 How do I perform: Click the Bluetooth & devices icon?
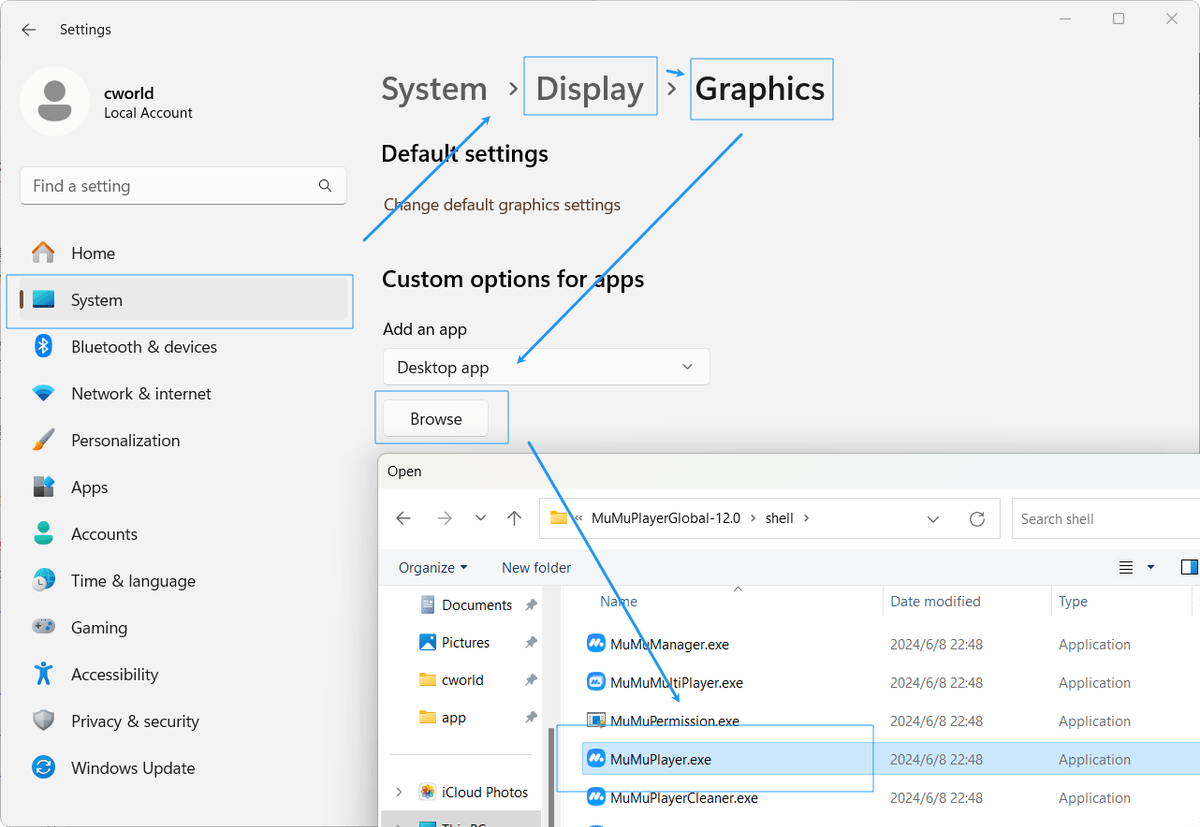(x=44, y=346)
